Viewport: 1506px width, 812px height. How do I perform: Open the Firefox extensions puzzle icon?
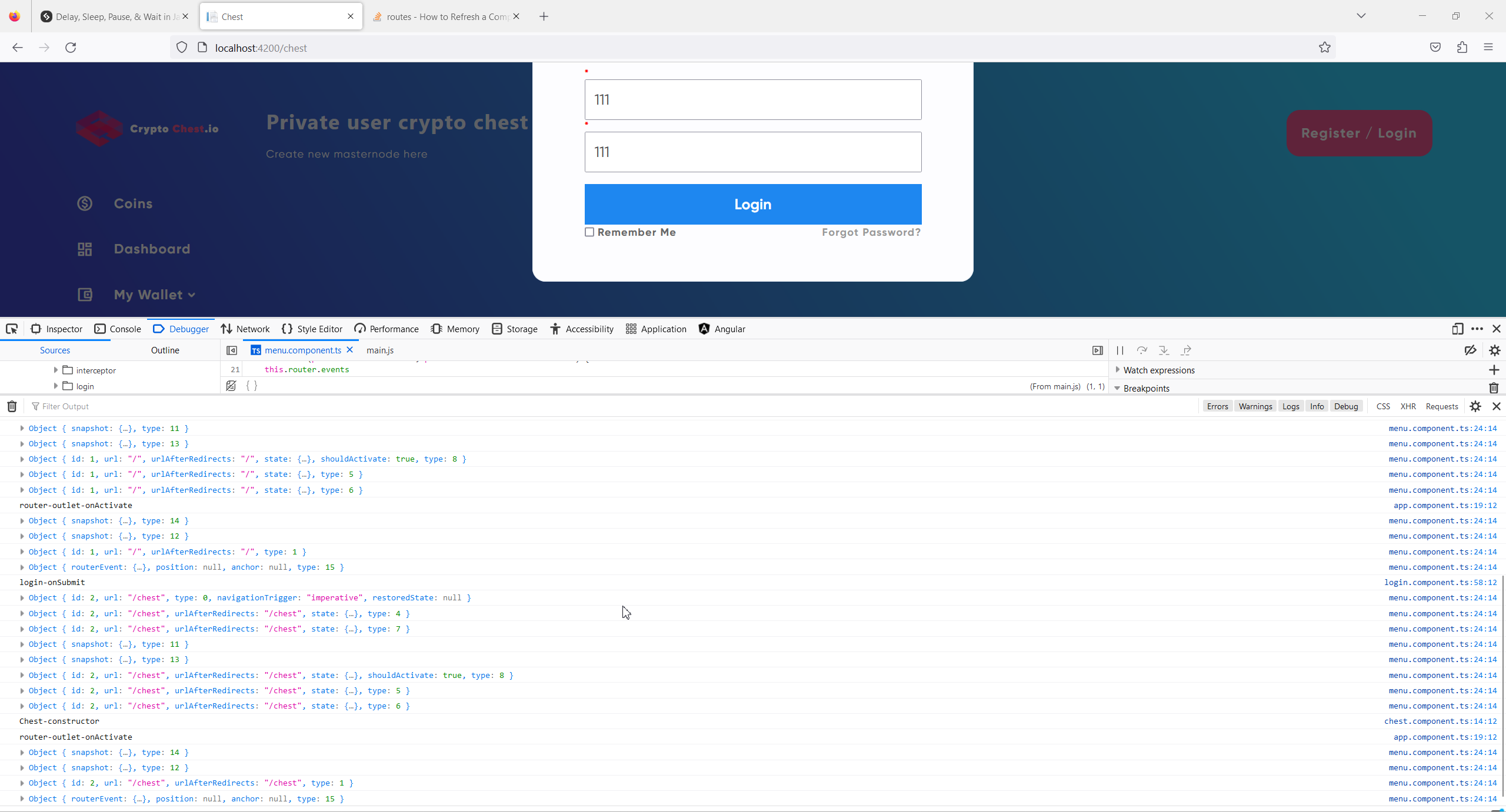(x=1462, y=48)
